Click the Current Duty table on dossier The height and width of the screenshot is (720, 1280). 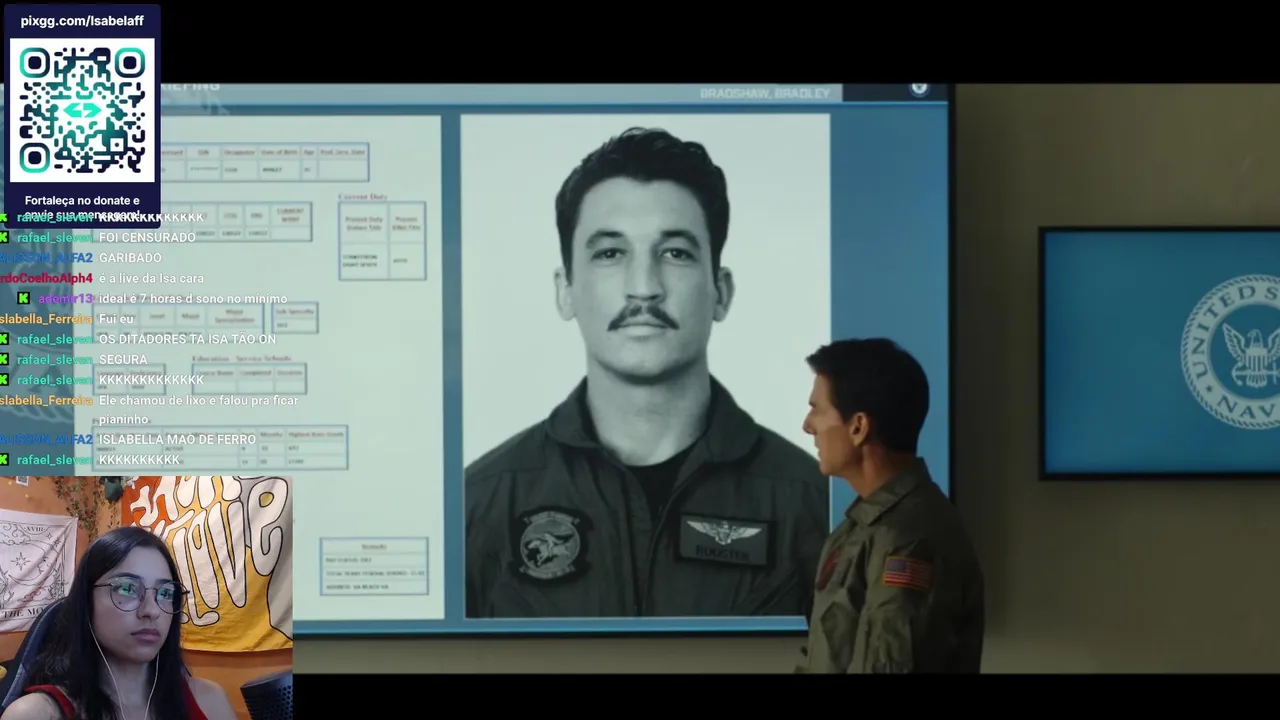pyautogui.click(x=382, y=240)
